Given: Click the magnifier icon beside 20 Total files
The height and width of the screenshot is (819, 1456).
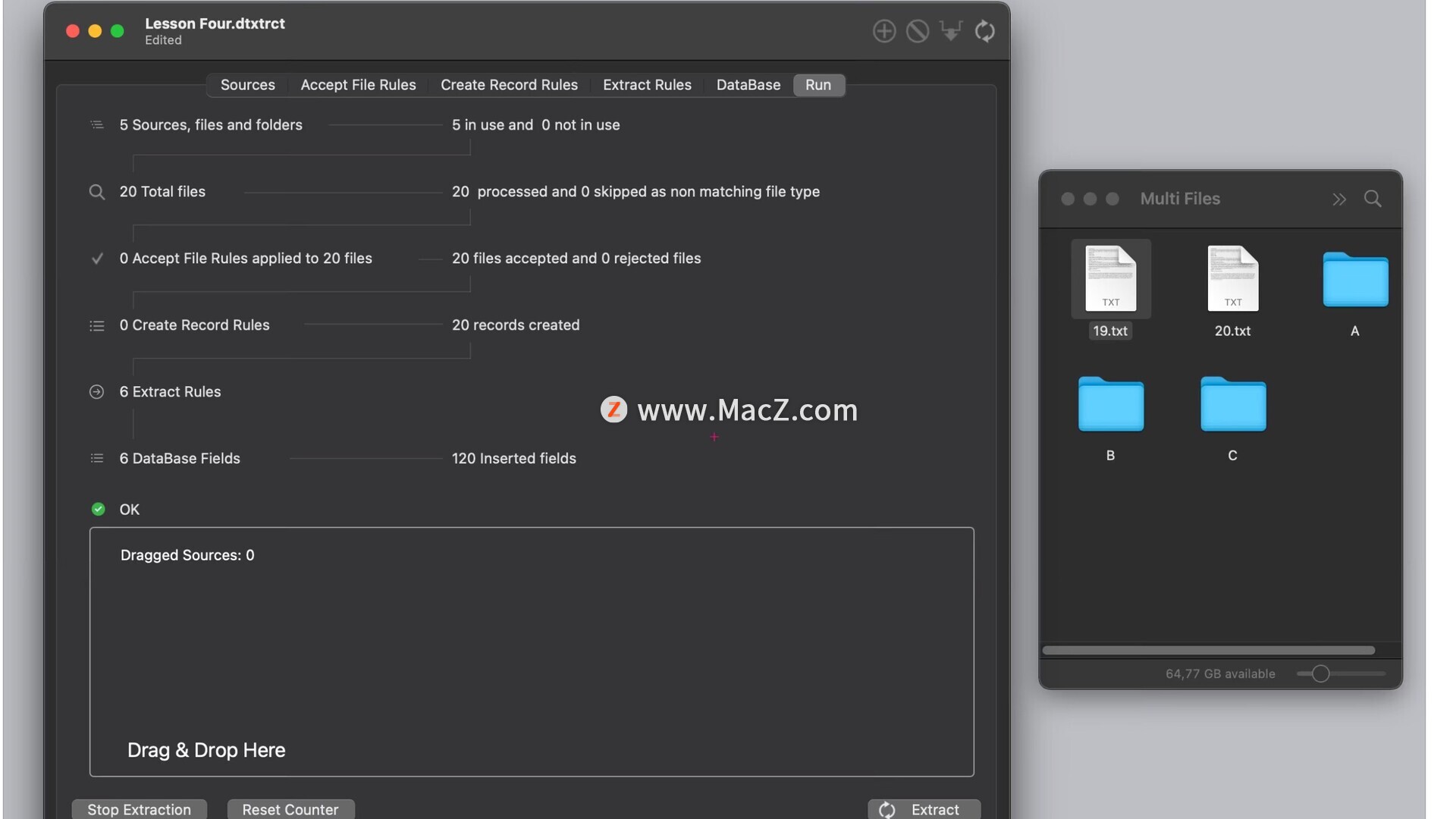Looking at the screenshot, I should pyautogui.click(x=97, y=192).
